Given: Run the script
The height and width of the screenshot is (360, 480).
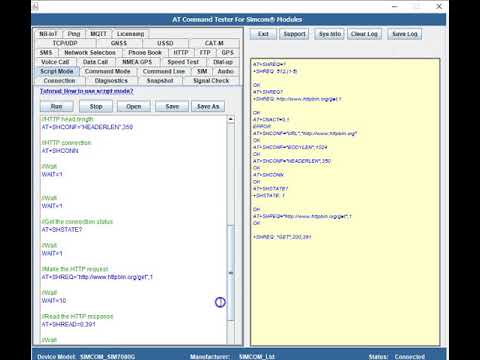Looking at the screenshot, I should (x=57, y=106).
